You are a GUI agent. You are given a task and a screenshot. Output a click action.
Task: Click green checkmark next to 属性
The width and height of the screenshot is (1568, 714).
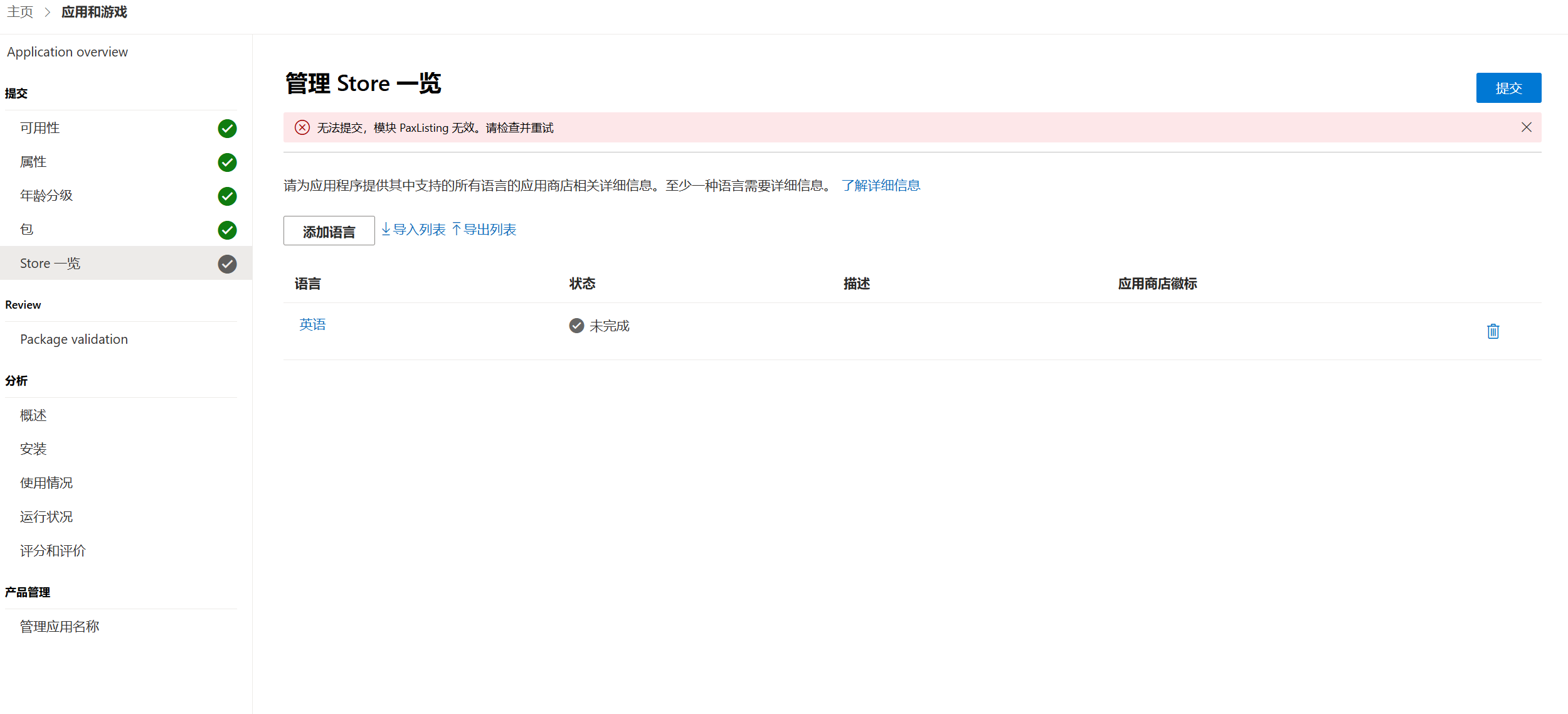[x=227, y=163]
